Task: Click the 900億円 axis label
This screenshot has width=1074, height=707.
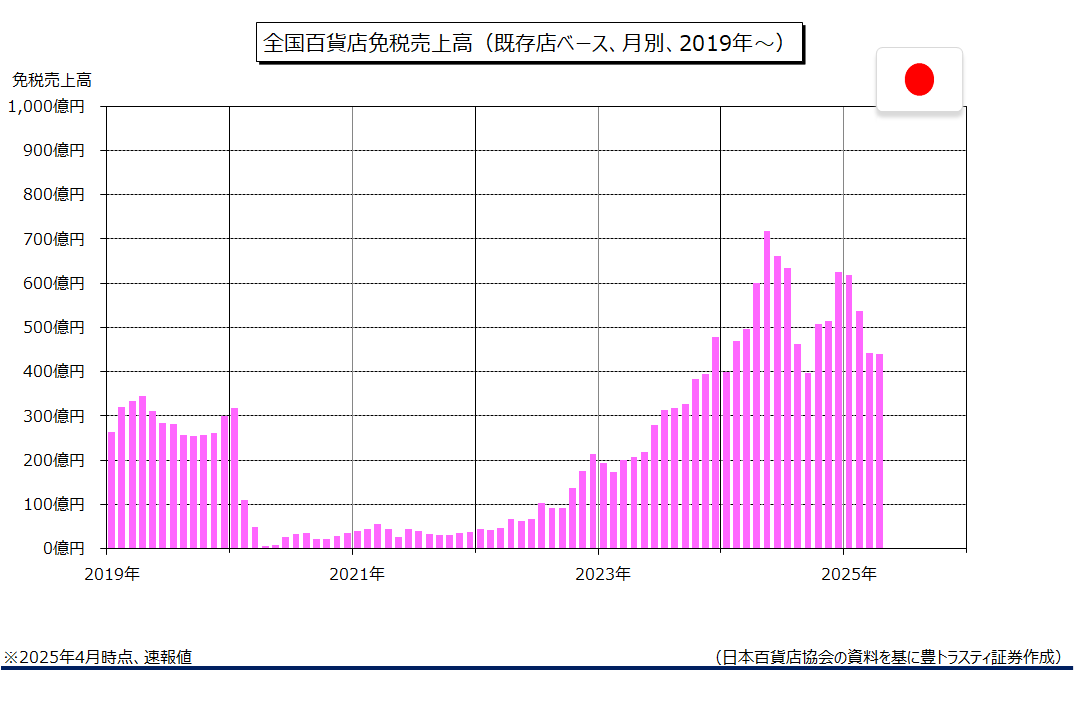Action: point(53,150)
